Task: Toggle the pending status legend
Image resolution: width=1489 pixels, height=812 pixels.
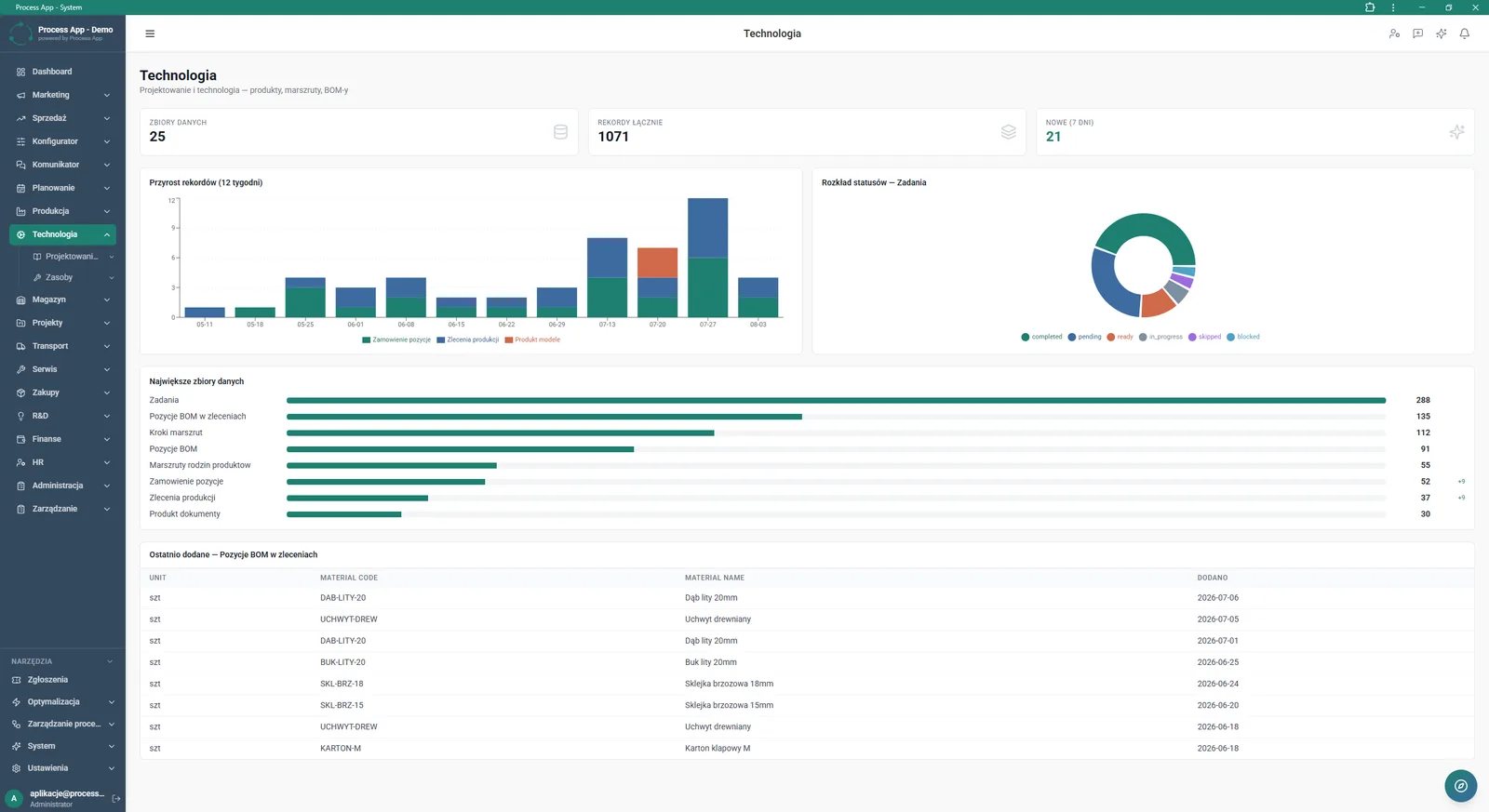Action: (x=1084, y=337)
